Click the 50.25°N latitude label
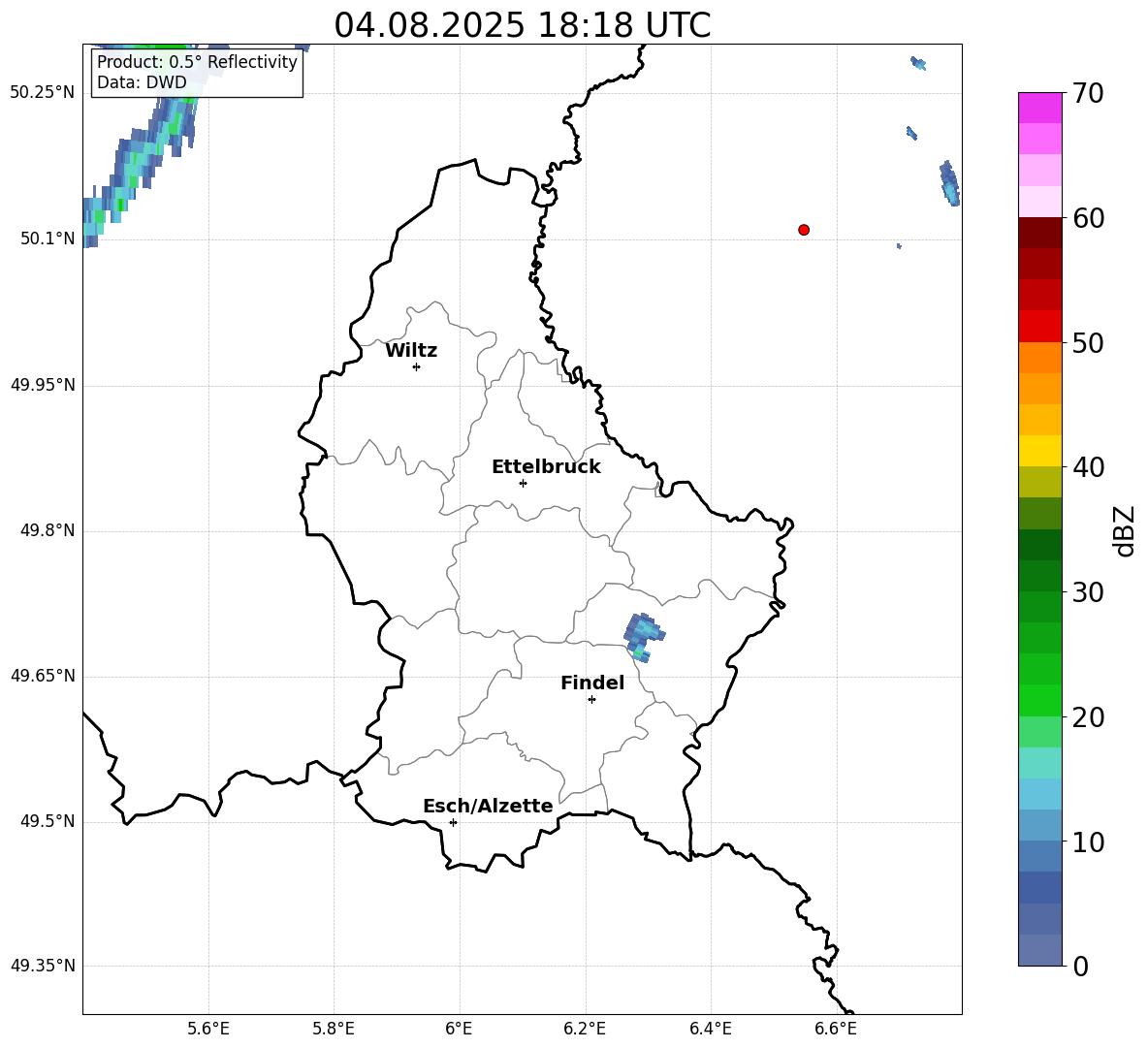Viewport: 1148px width, 1048px height. pyautogui.click(x=43, y=93)
